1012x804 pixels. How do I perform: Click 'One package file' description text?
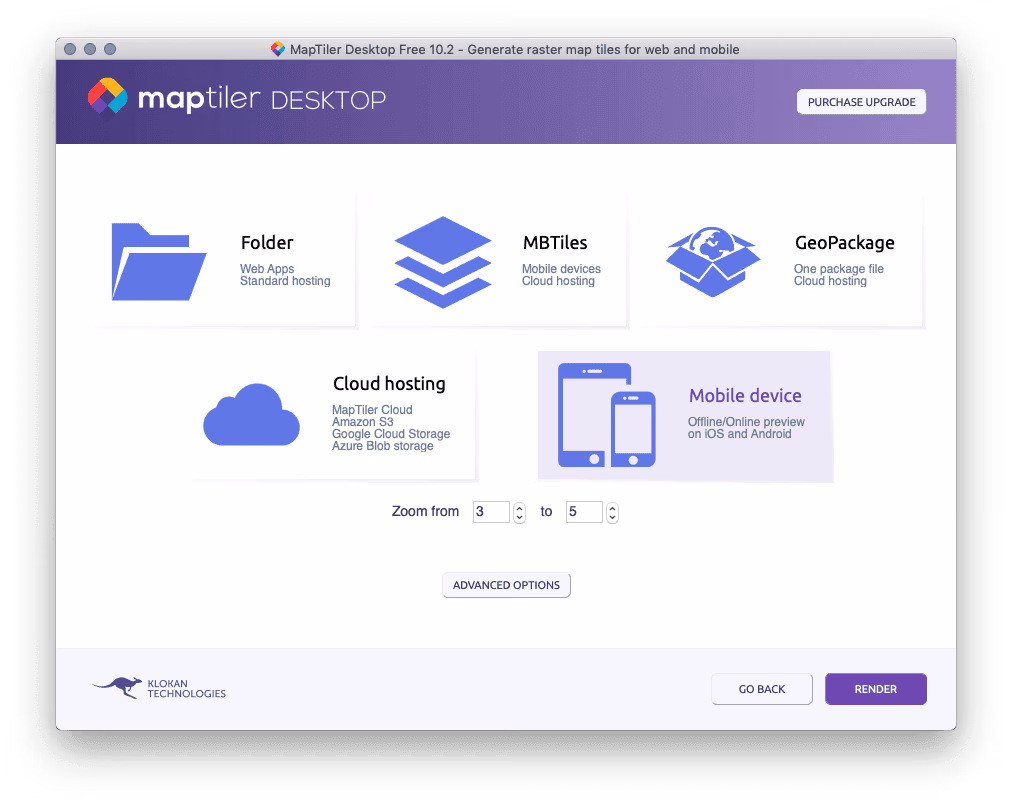839,268
